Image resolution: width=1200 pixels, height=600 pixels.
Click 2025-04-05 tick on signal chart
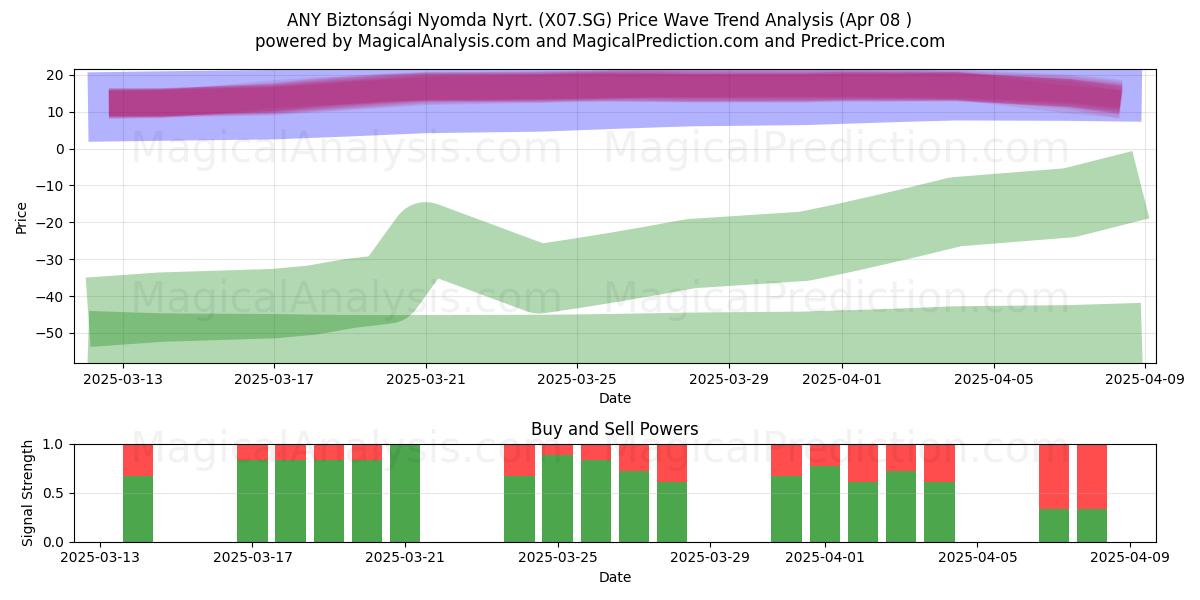click(x=977, y=558)
